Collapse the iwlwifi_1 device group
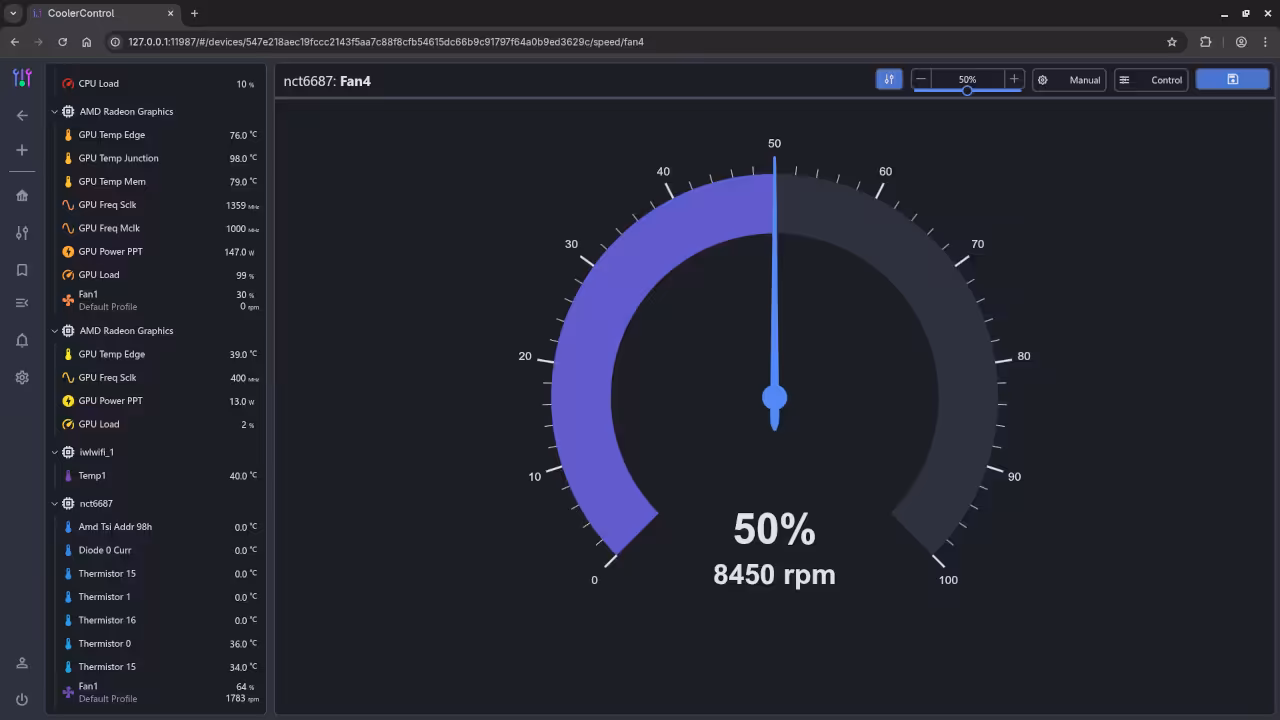This screenshot has height=720, width=1280. click(x=55, y=452)
